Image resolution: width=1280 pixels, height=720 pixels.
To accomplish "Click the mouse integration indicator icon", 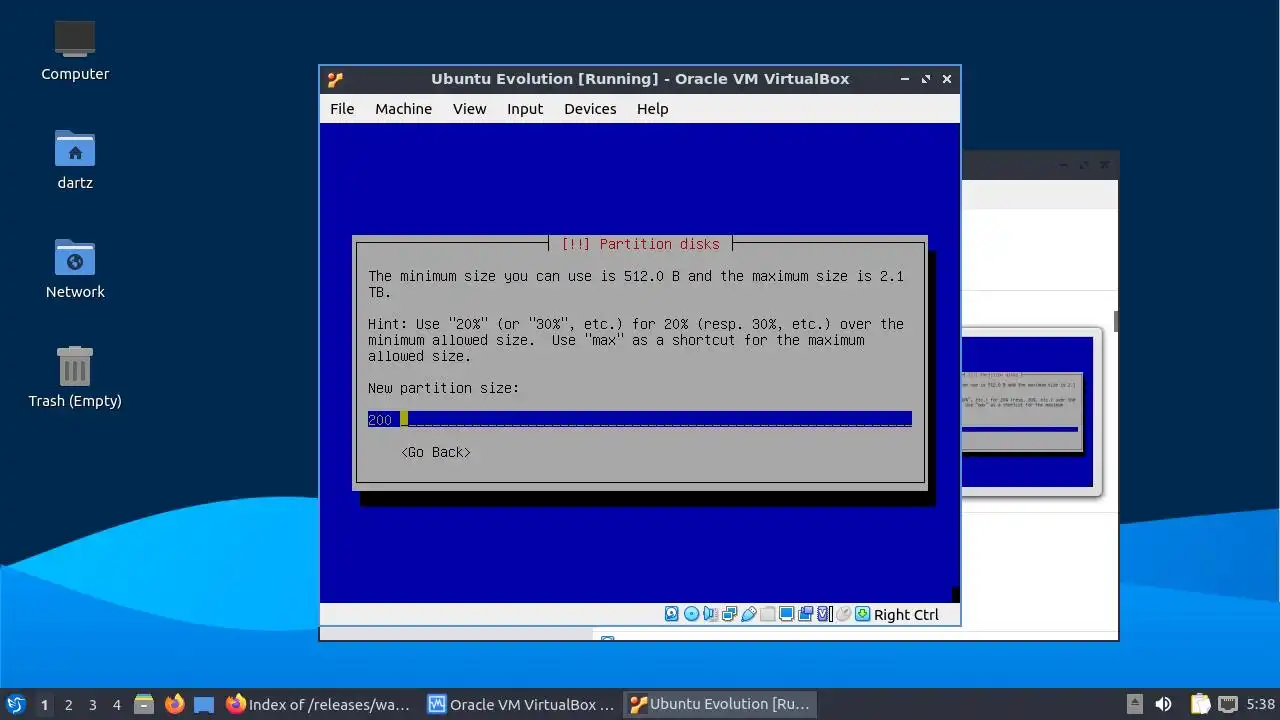I will pos(843,614).
